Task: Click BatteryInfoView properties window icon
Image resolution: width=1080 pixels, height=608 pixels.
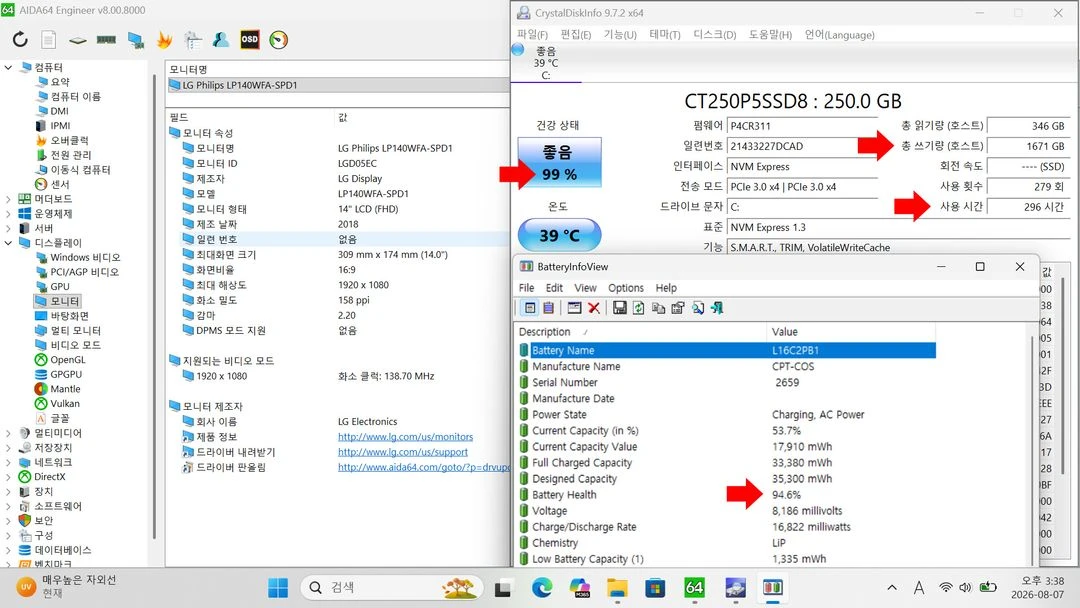Action: point(574,308)
